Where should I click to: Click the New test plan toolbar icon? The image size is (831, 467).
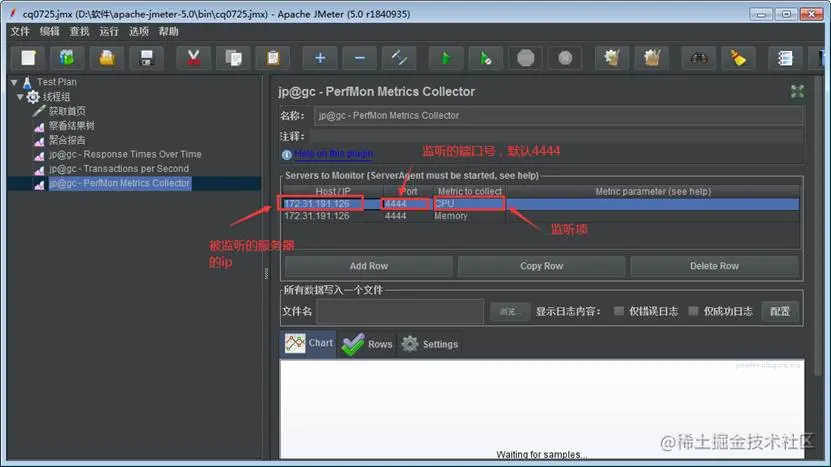pos(28,57)
